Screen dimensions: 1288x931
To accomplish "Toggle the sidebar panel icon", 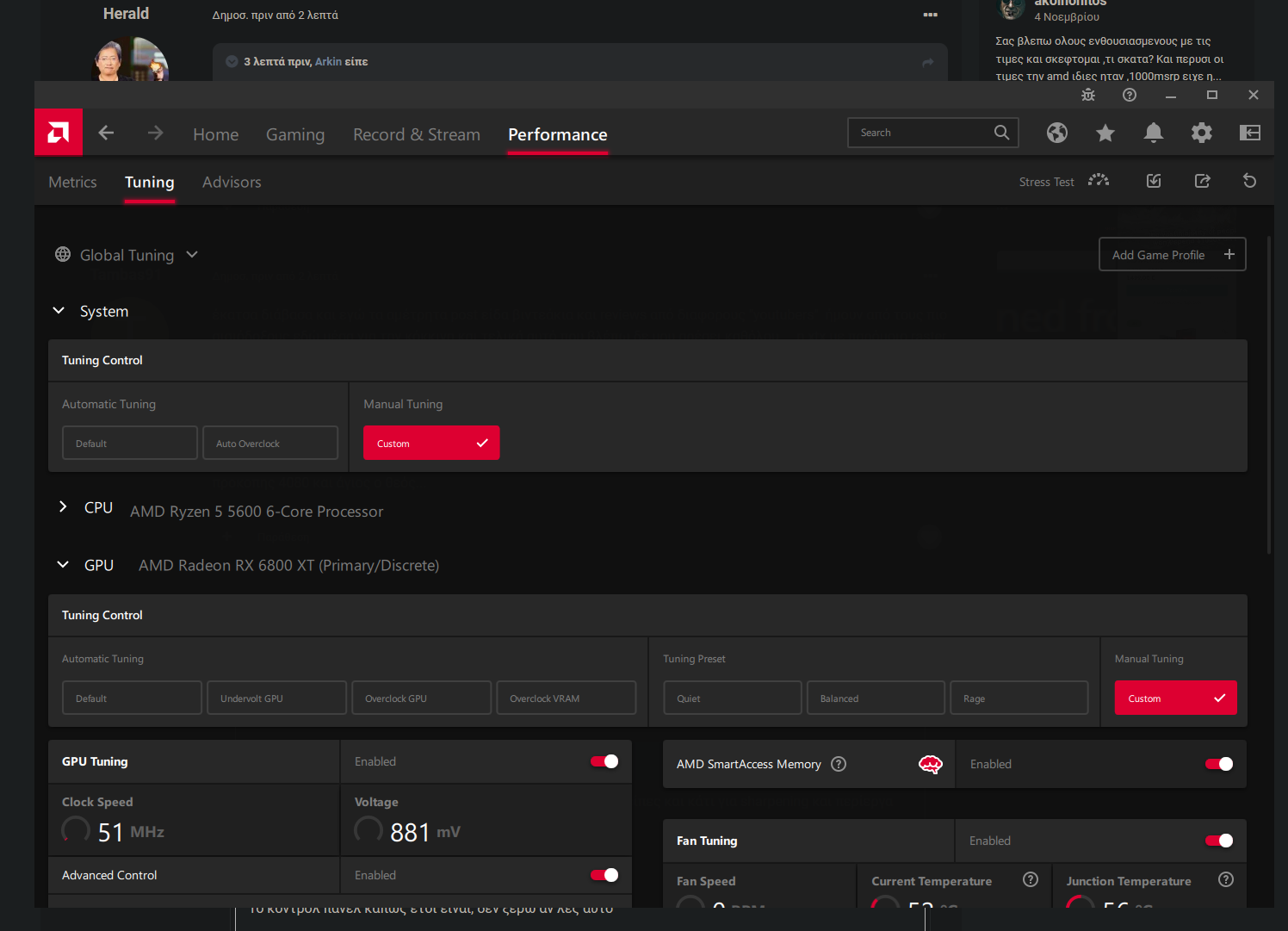I will (1250, 133).
